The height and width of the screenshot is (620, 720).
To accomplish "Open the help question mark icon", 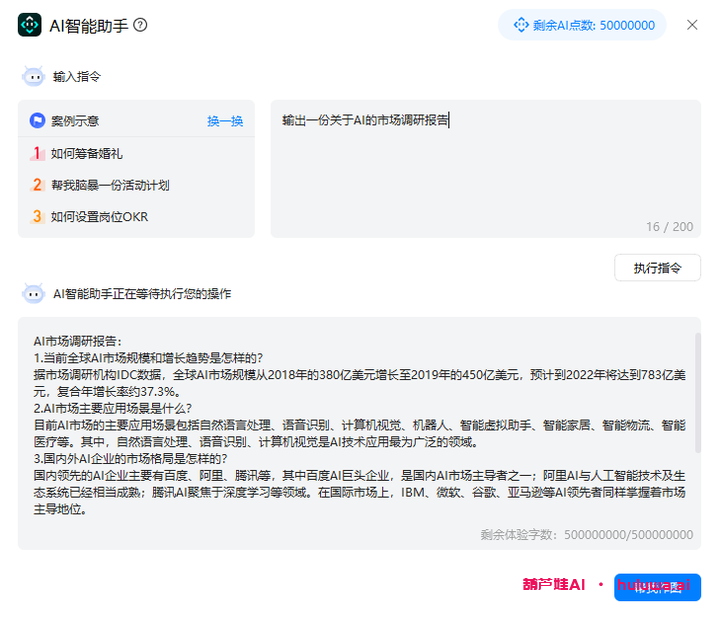I will pyautogui.click(x=140, y=25).
